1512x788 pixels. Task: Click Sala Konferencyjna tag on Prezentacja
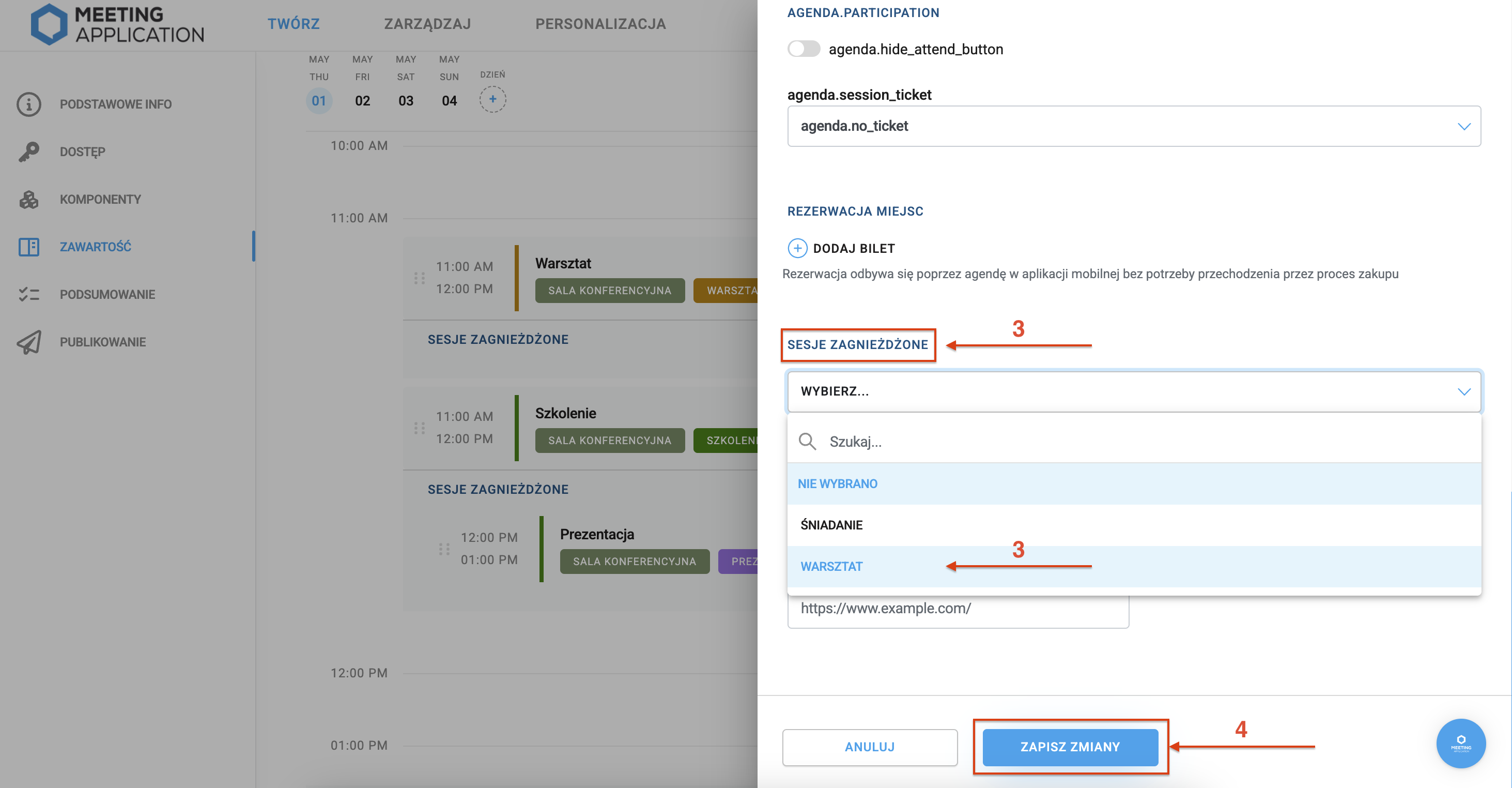(x=634, y=561)
